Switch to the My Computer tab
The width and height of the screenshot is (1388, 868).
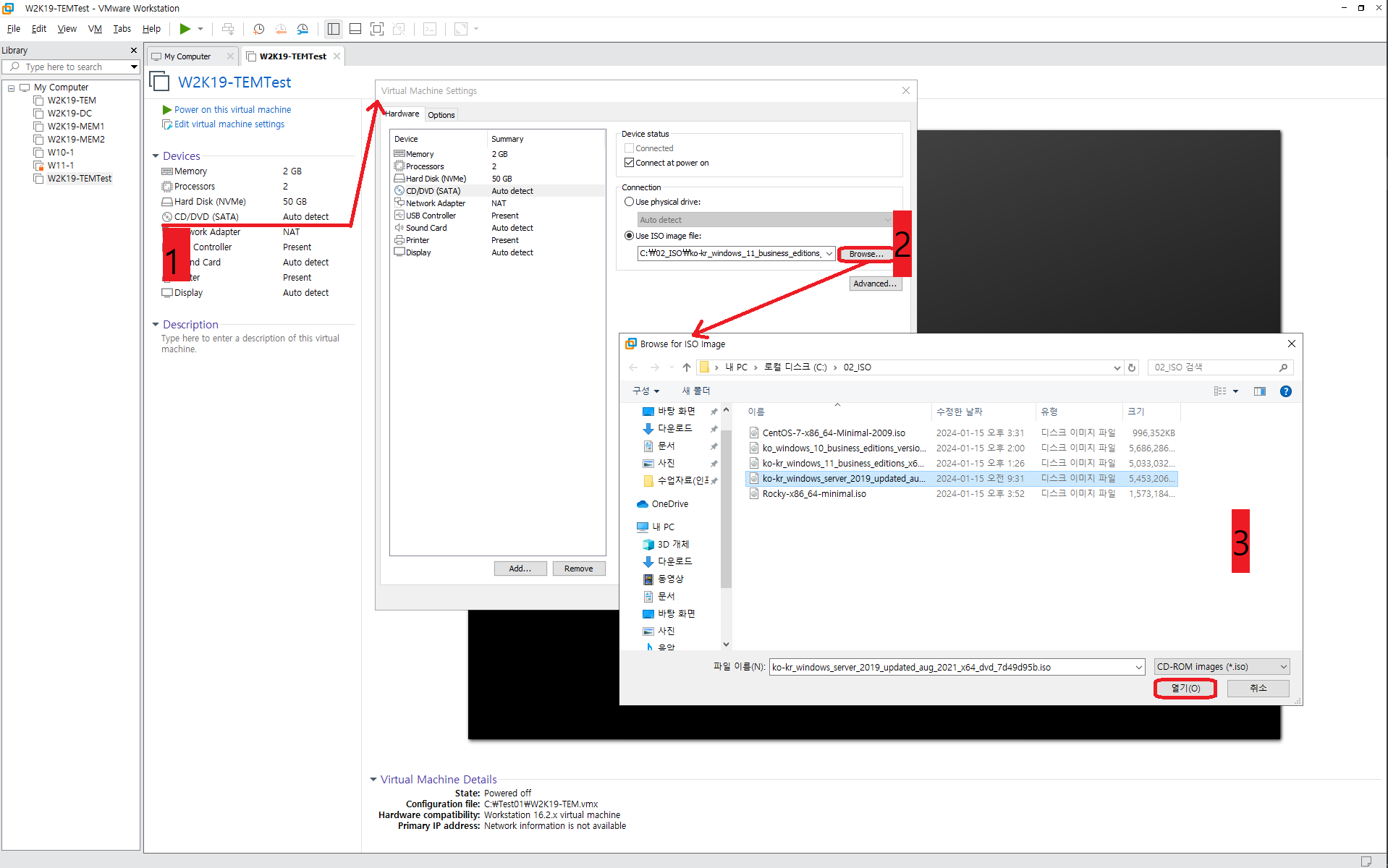click(187, 56)
